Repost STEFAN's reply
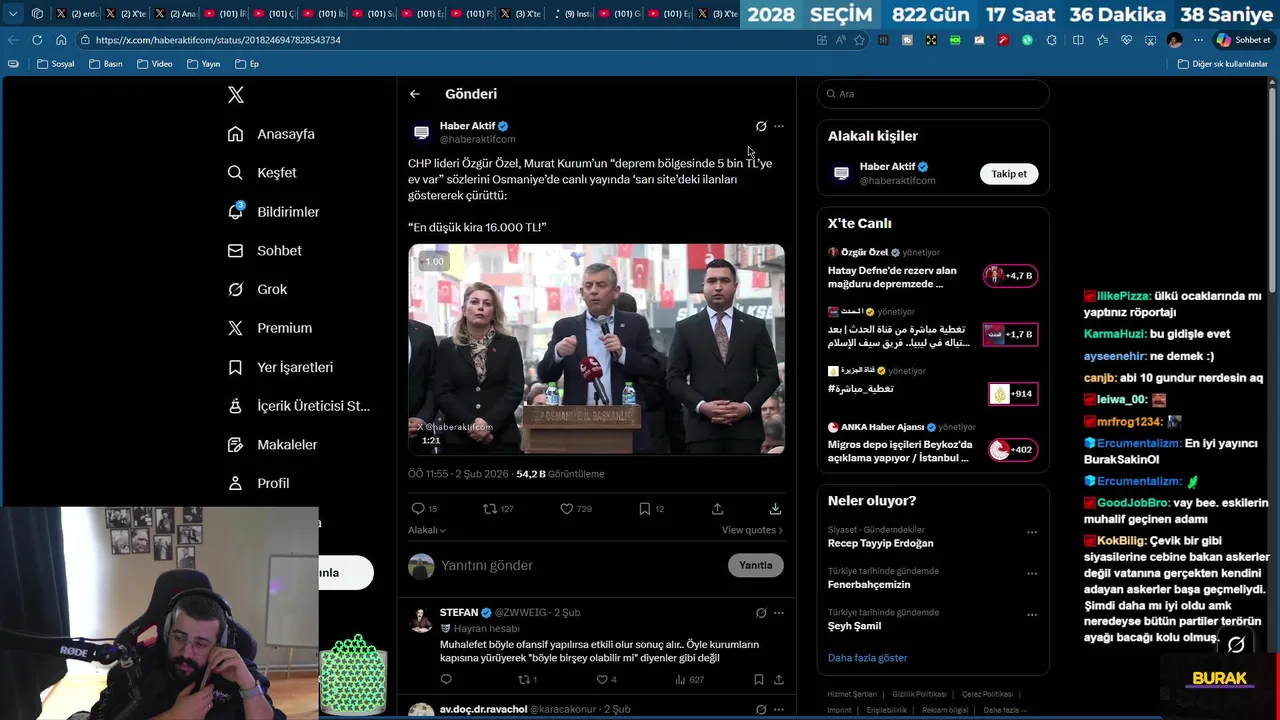This screenshot has width=1280, height=720. point(522,680)
